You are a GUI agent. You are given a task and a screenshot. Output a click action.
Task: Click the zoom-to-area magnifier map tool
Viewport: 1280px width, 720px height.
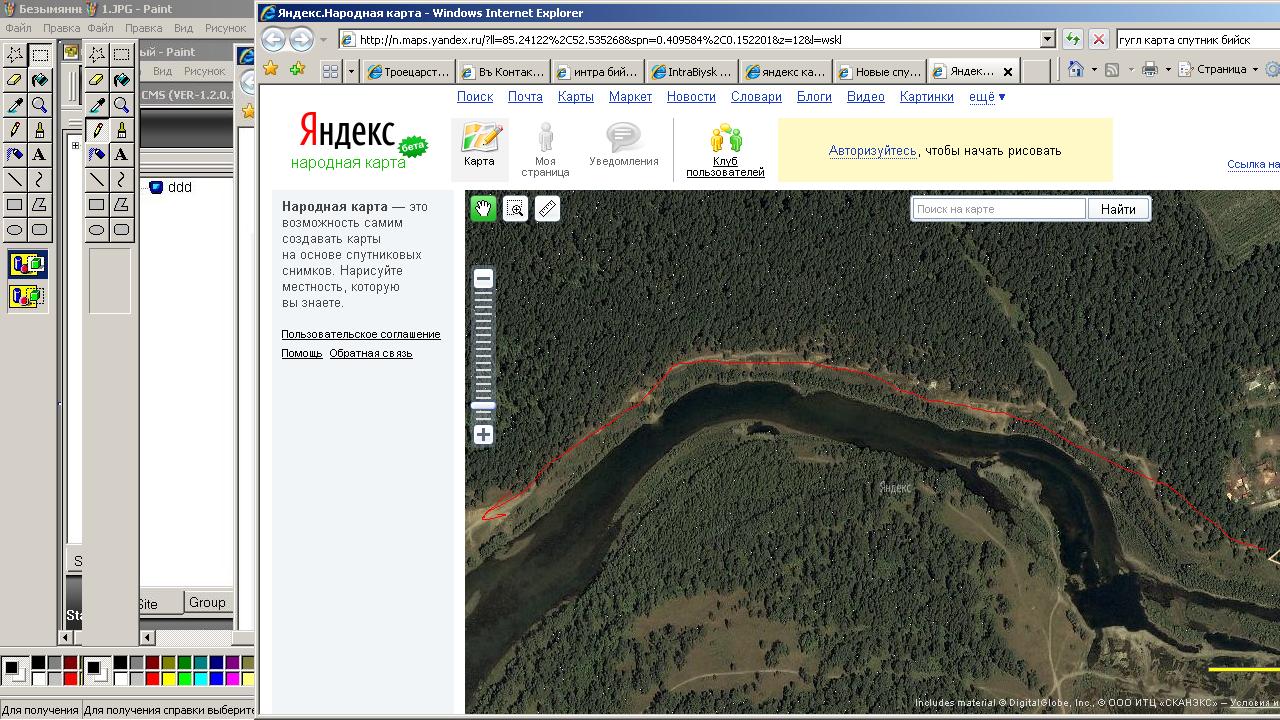(515, 209)
